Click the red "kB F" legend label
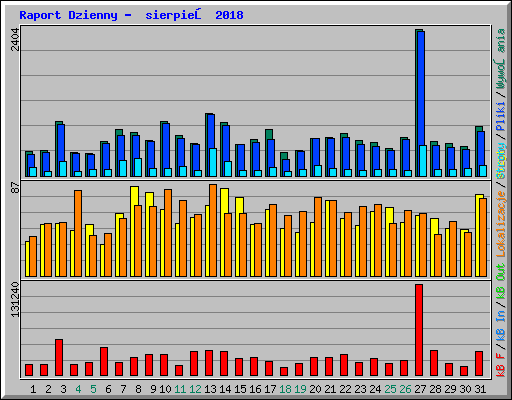 click(x=501, y=365)
